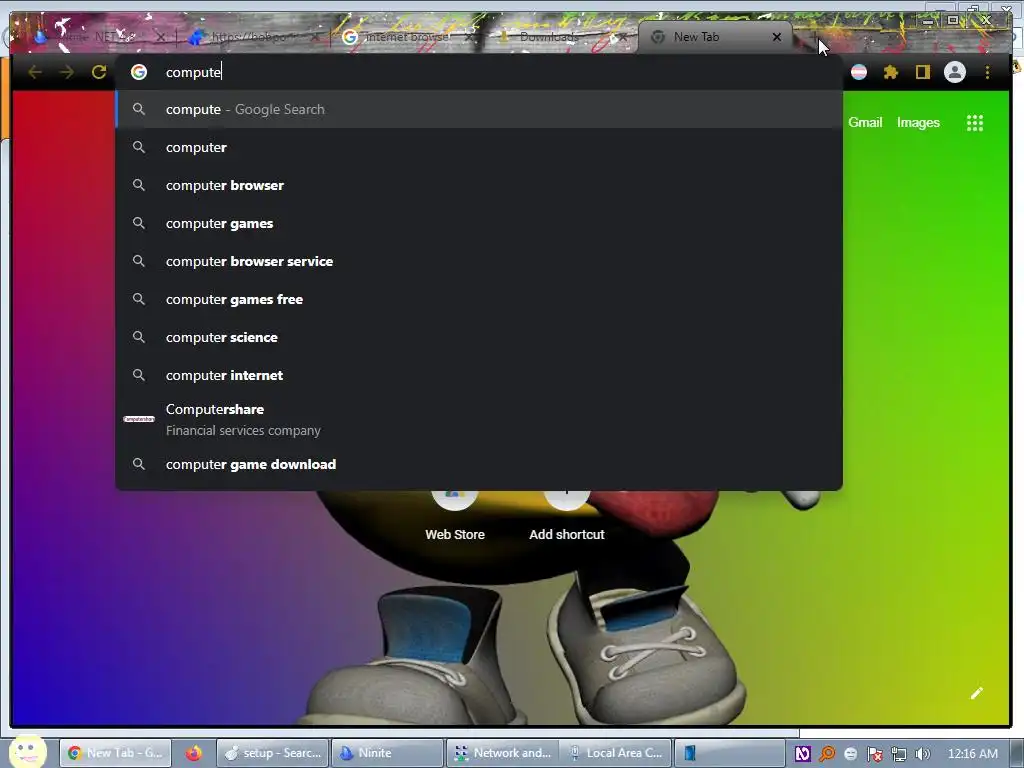Click the Action Center flag tray icon
1024x768 pixels.
874,754
